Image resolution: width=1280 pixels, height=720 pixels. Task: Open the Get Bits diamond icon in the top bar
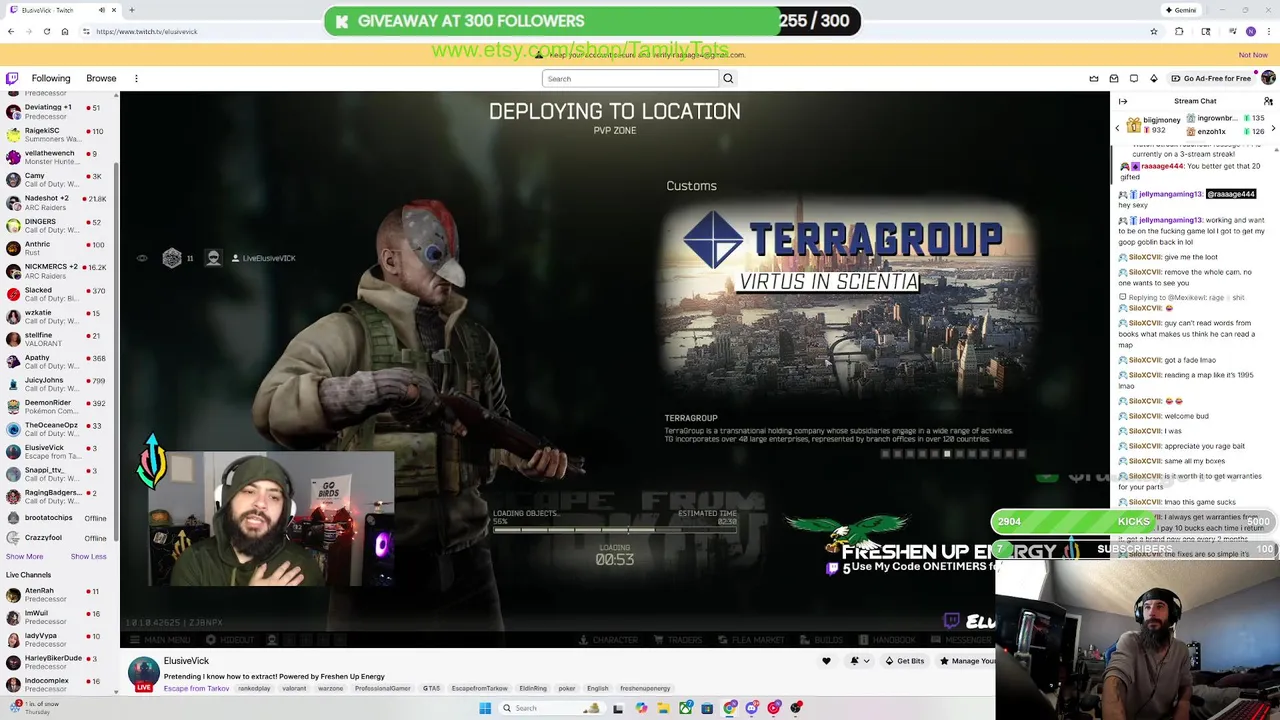(x=1153, y=78)
